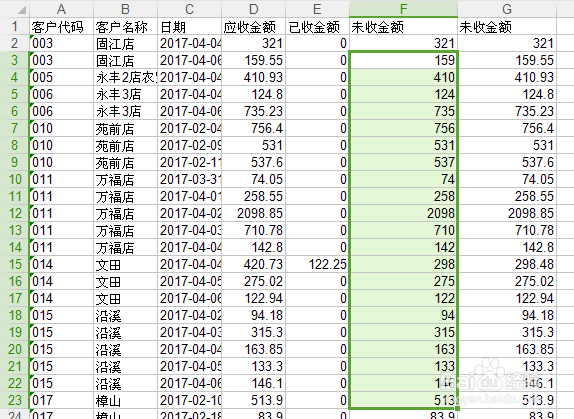The height and width of the screenshot is (419, 574).
Task: Select row 15 header
Action: pos(14,264)
